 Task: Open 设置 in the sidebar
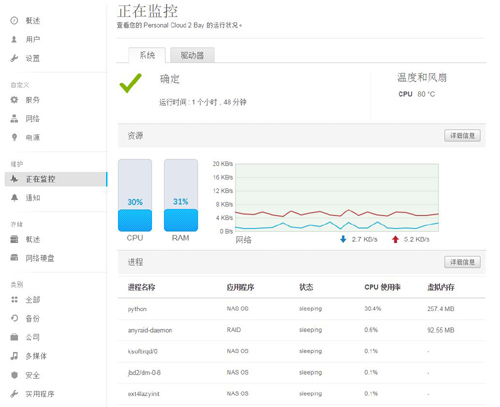(x=33, y=58)
